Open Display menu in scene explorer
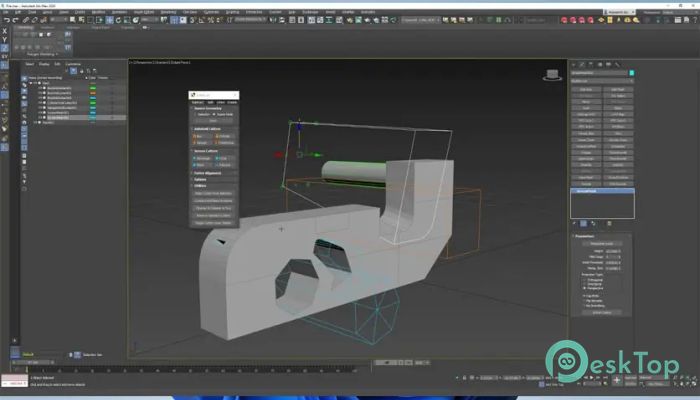 (43, 64)
